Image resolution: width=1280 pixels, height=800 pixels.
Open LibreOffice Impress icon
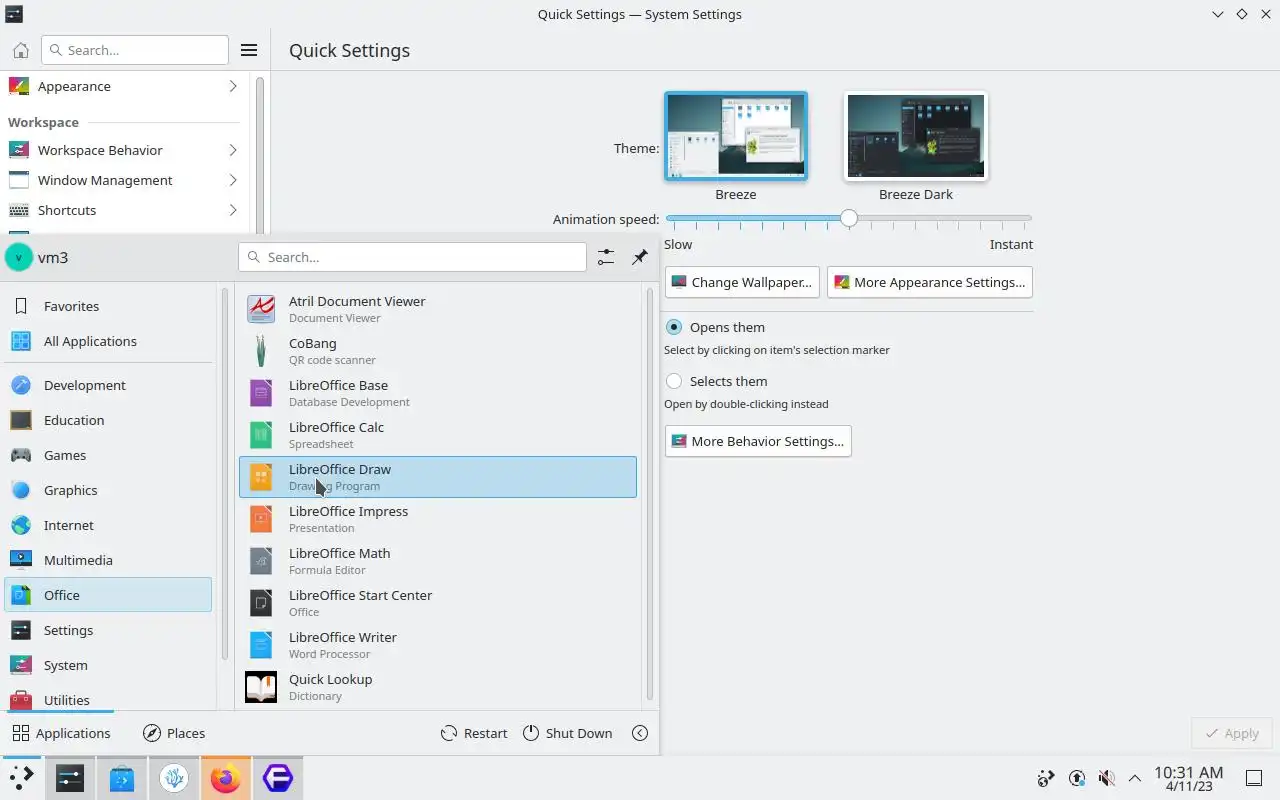[x=261, y=519]
